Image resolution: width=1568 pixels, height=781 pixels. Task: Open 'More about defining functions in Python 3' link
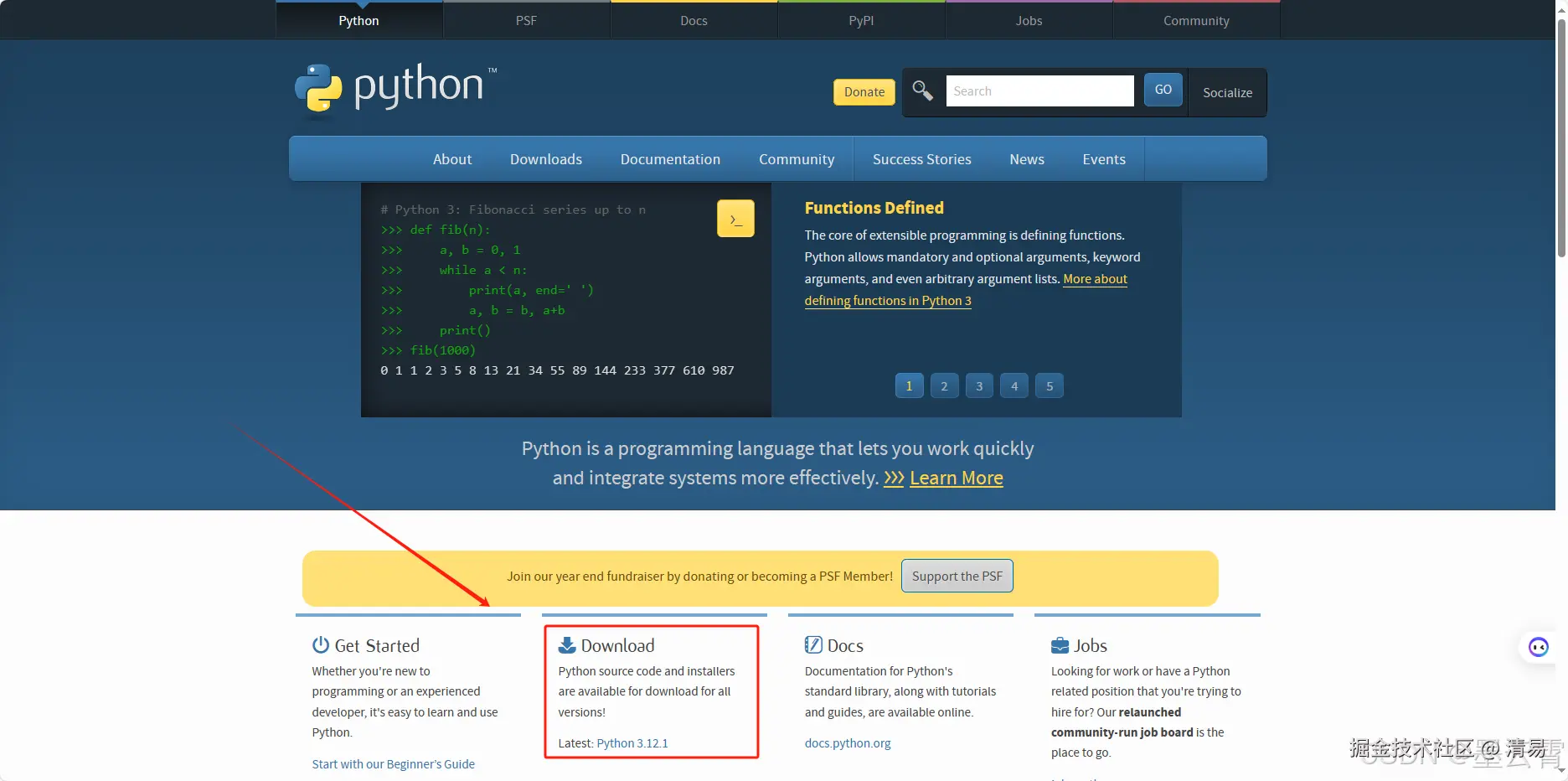tap(888, 301)
